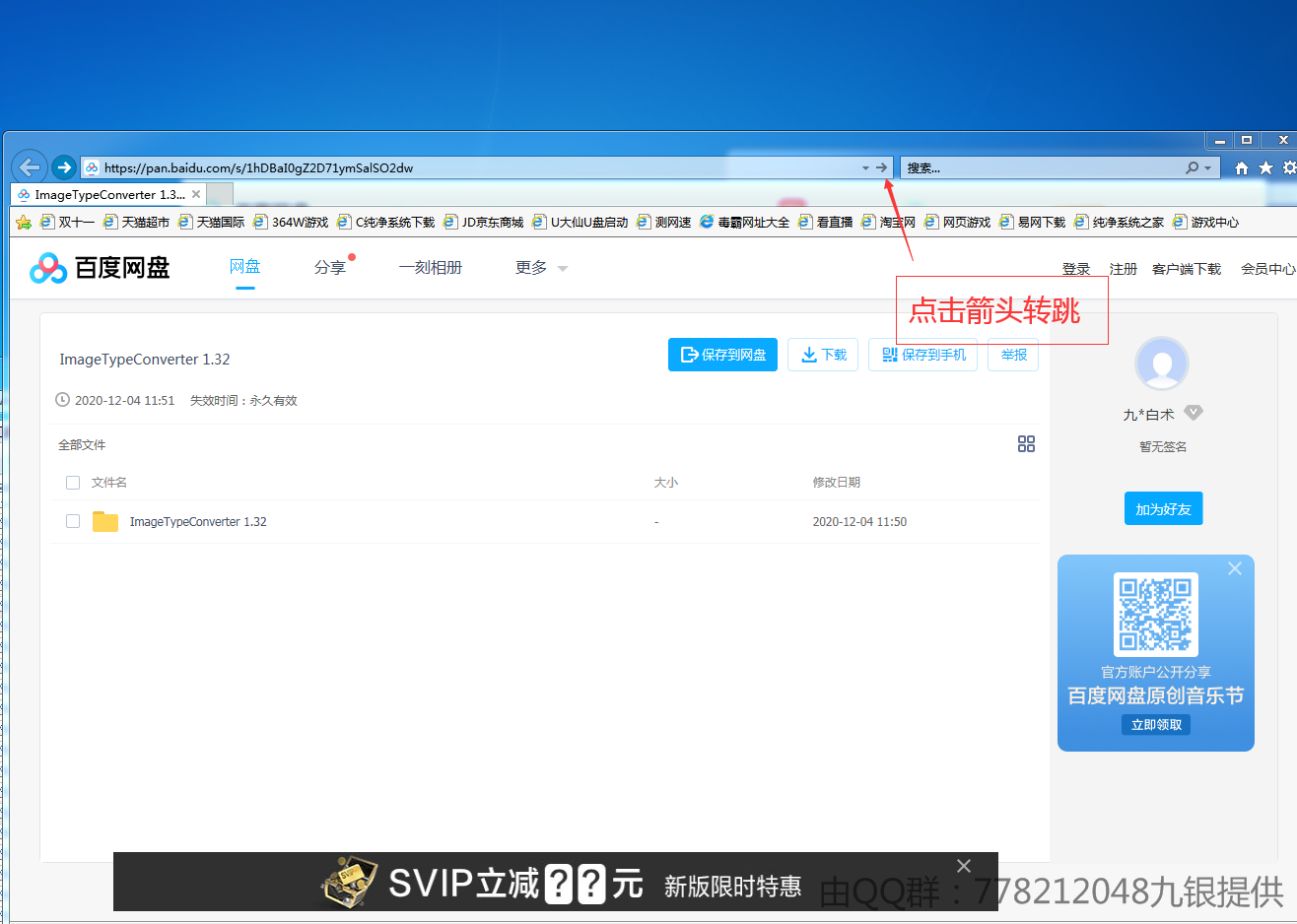Toggle the select-all 文件名 checkbox
Image resolution: width=1297 pixels, height=924 pixels.
[73, 483]
